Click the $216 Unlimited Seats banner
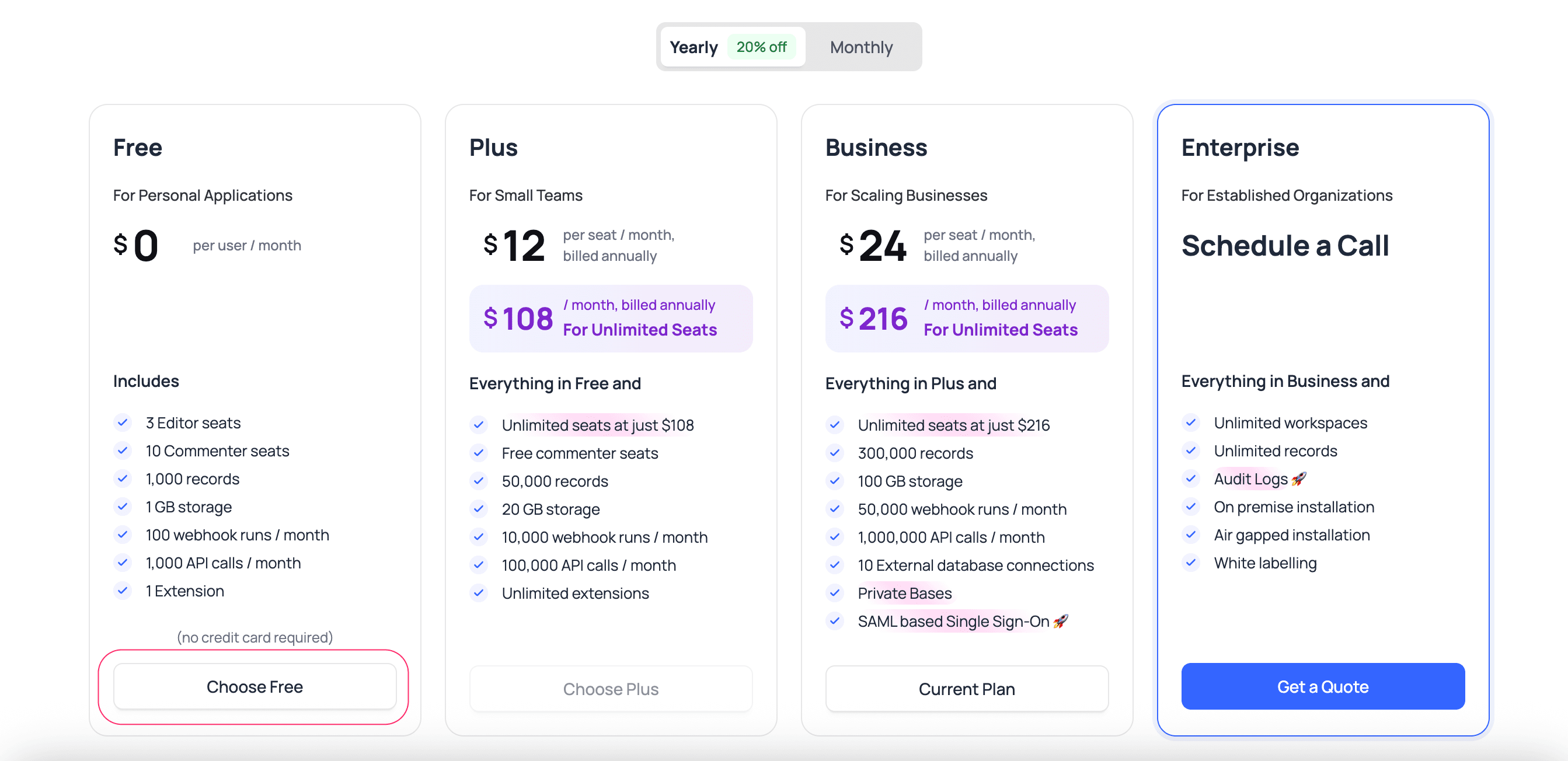Screen dimensions: 1568x761 click(x=966, y=318)
